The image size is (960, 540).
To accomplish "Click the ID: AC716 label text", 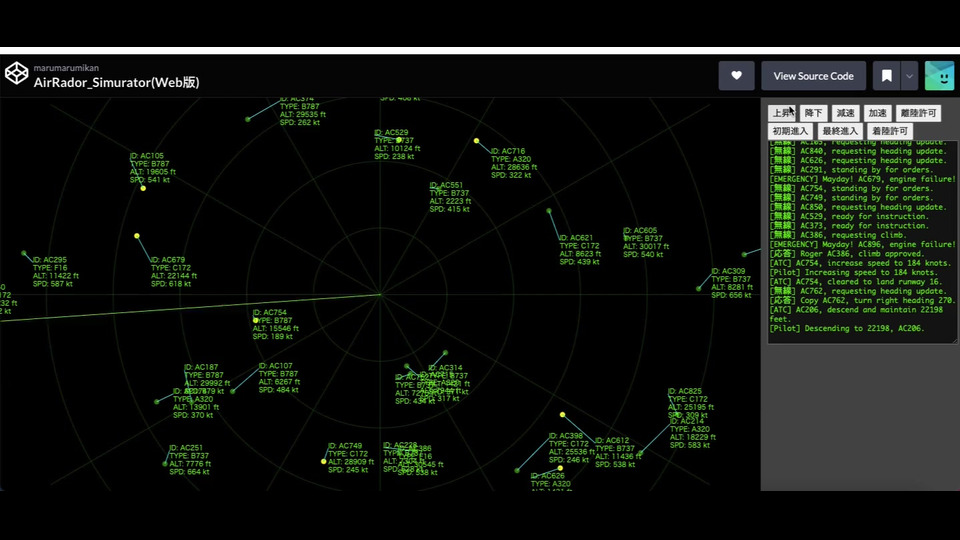I will tap(508, 151).
